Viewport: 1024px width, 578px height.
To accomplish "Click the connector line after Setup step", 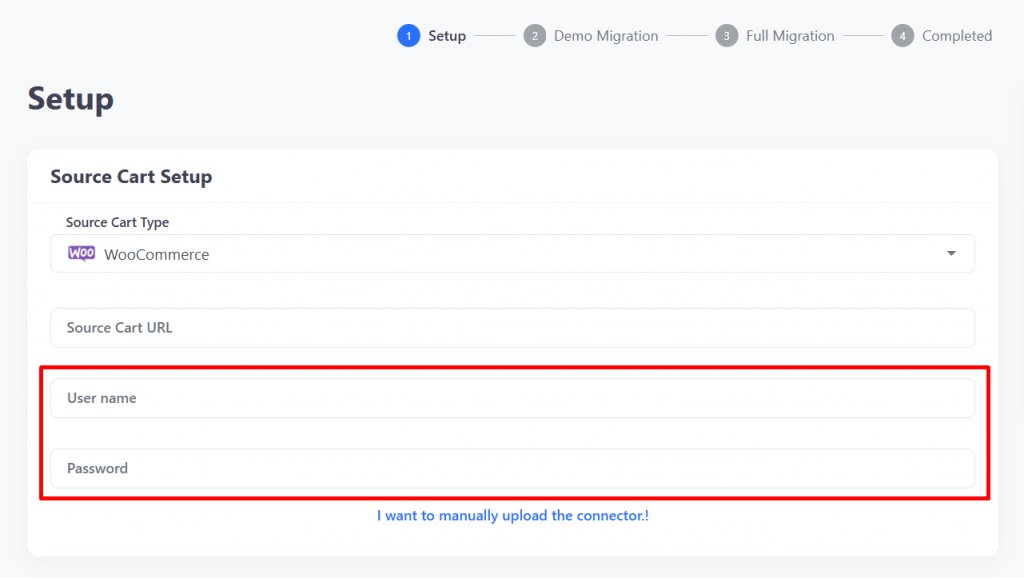I will (x=494, y=36).
